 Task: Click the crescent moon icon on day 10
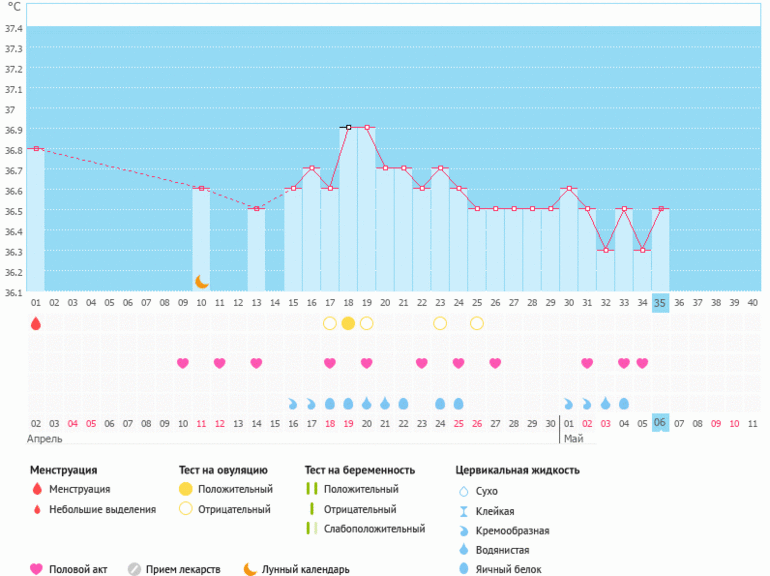point(201,282)
